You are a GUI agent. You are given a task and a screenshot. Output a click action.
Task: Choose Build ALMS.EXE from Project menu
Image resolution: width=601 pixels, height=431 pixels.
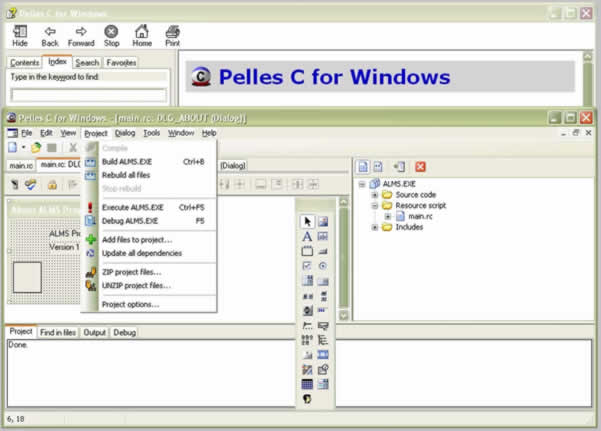(x=149, y=162)
